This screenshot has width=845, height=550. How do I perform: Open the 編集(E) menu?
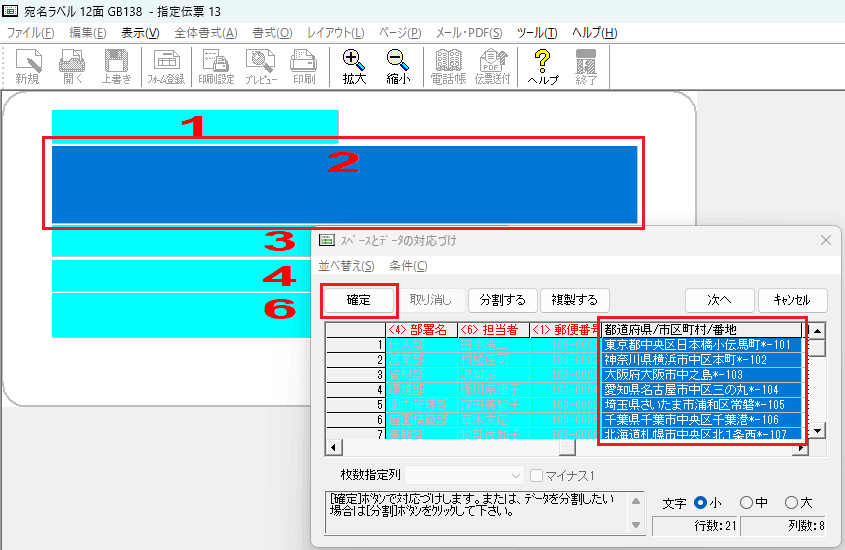coord(88,33)
